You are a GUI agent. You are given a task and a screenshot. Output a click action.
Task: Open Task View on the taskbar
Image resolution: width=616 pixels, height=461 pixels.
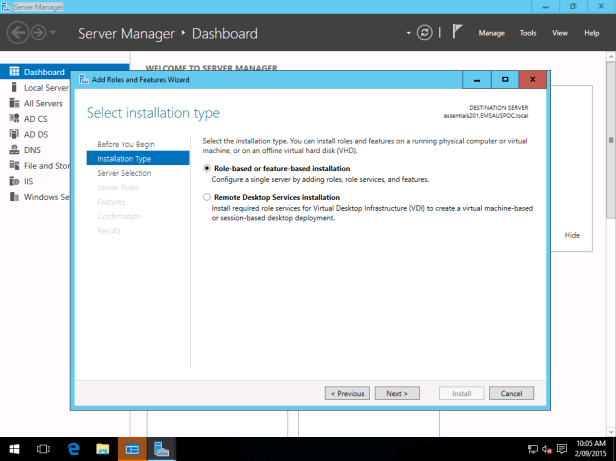coord(45,449)
